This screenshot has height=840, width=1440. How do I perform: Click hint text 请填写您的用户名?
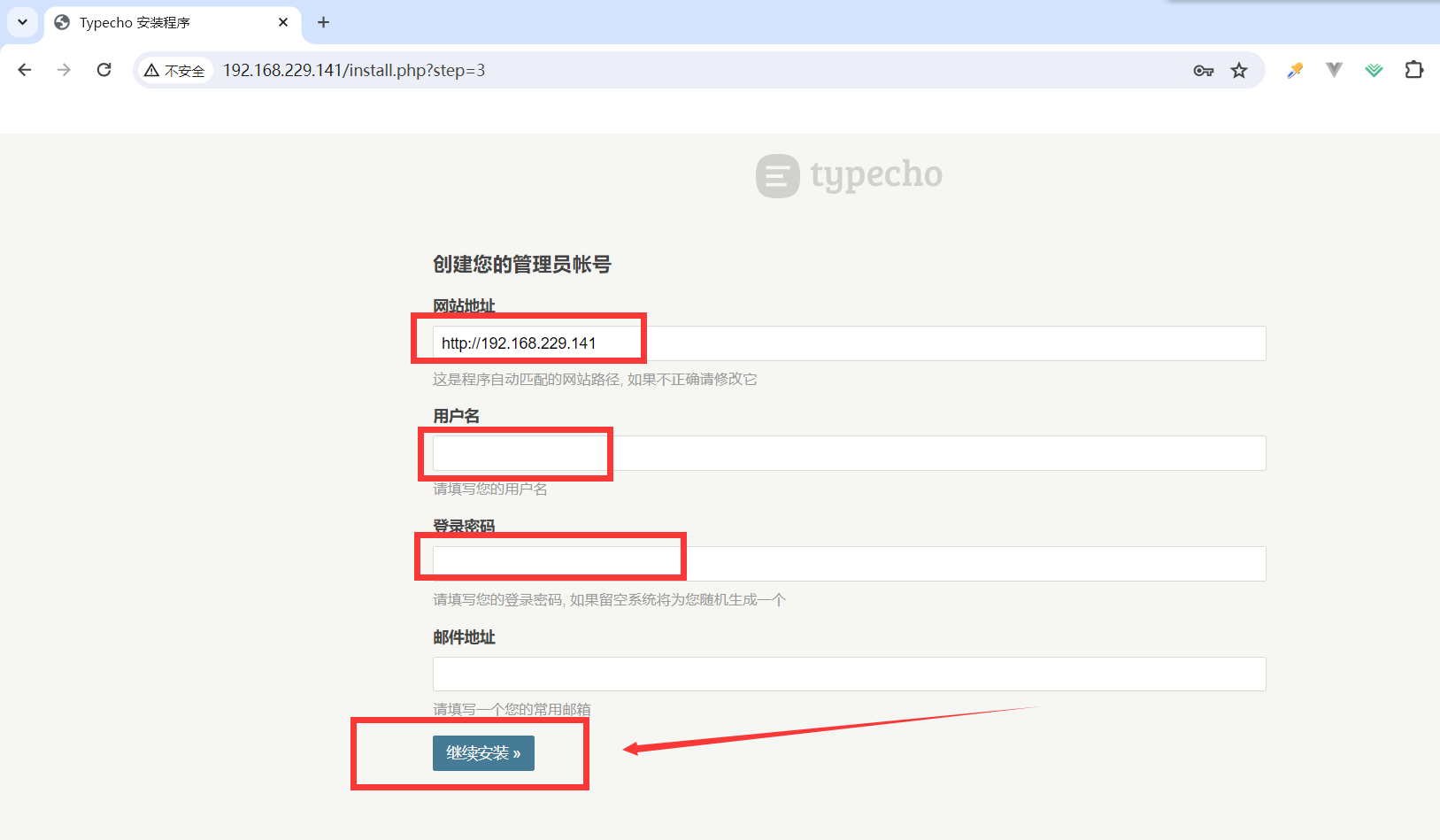coord(490,489)
